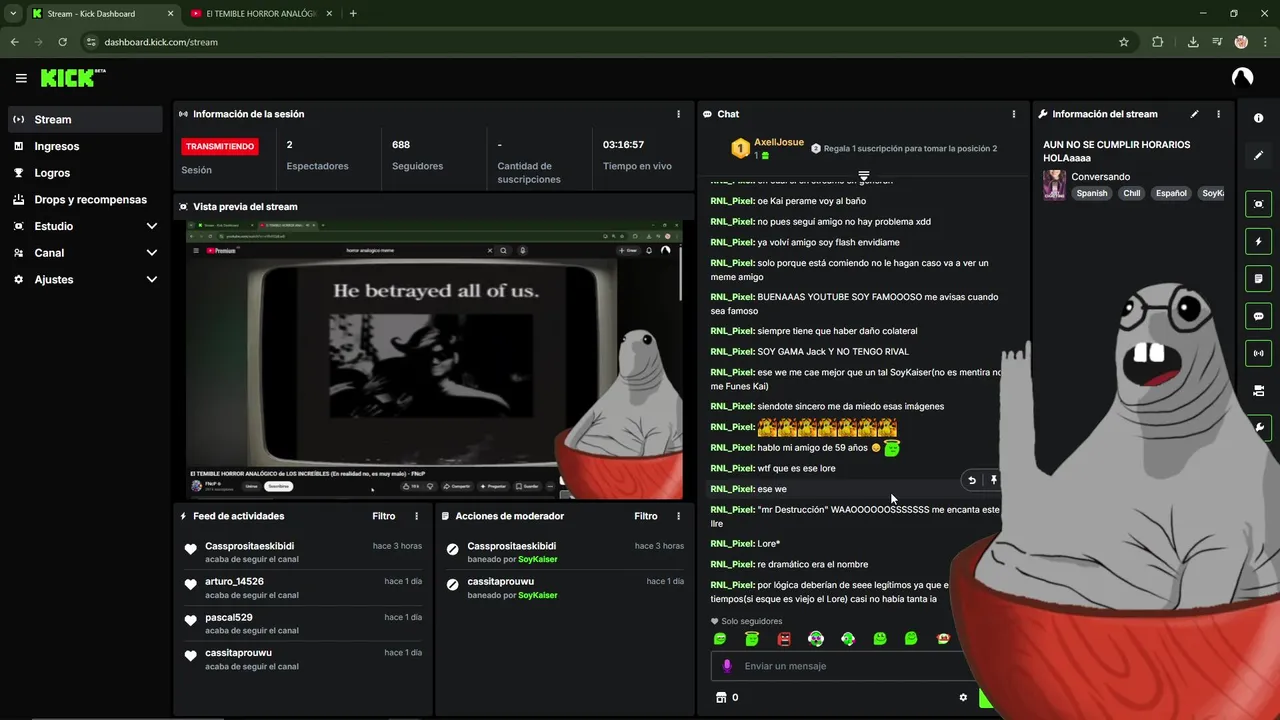Insert the first green smiling emote
Screen dimensions: 1280x720
point(720,638)
